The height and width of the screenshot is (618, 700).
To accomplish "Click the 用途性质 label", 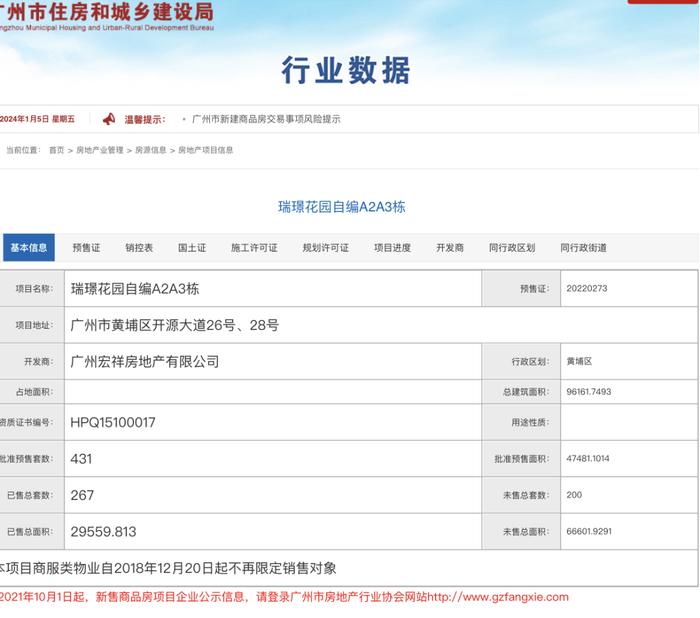I will [x=530, y=422].
